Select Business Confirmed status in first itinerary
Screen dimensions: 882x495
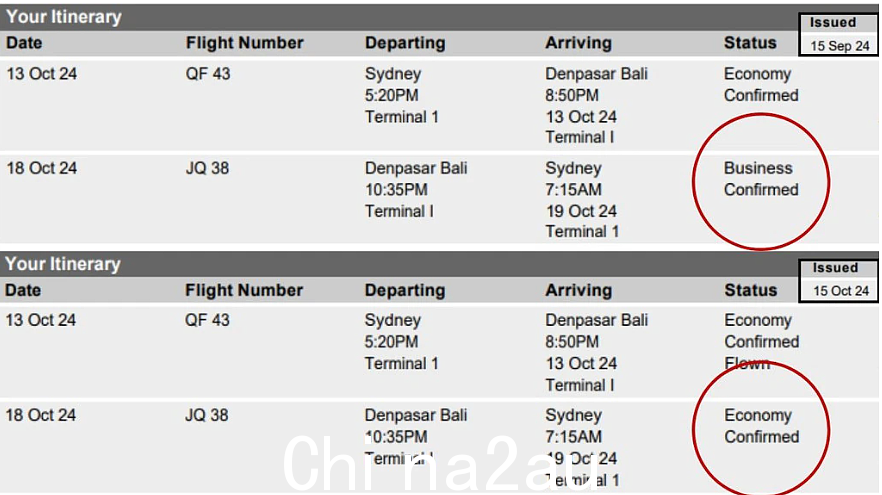[760, 179]
